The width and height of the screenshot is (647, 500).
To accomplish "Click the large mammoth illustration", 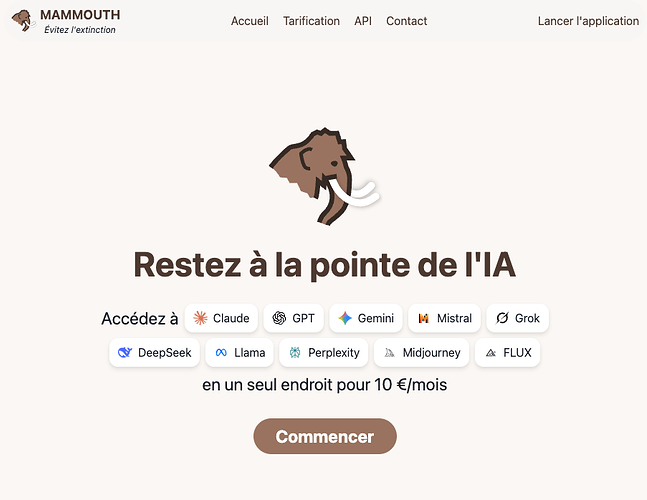I will pyautogui.click(x=325, y=177).
